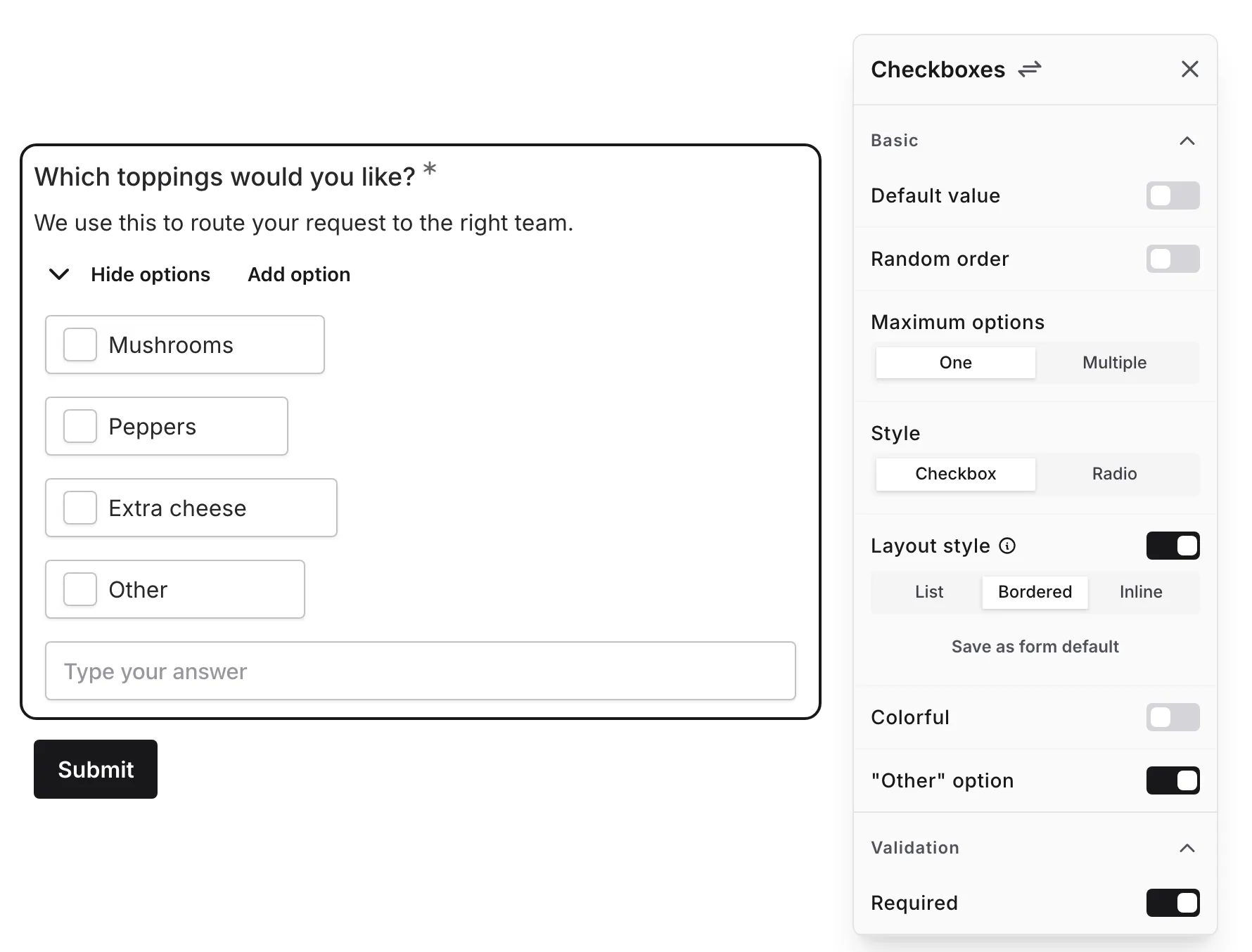Choose the Checkbox style
Screen dimensions: 1252x952
[955, 474]
